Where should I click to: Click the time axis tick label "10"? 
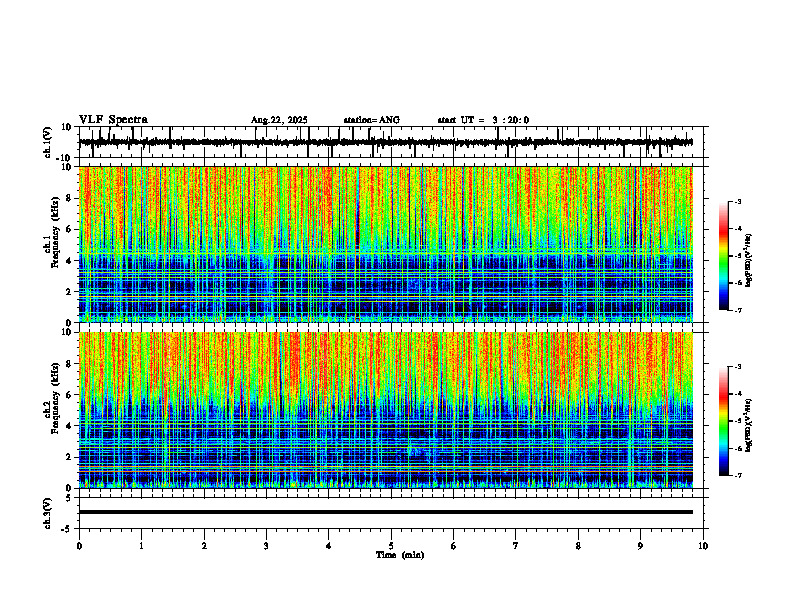(703, 546)
